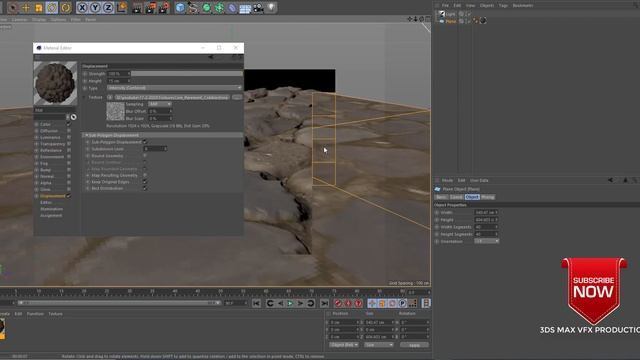Add a Camera object
The image size is (640, 360).
(x=258, y=7)
